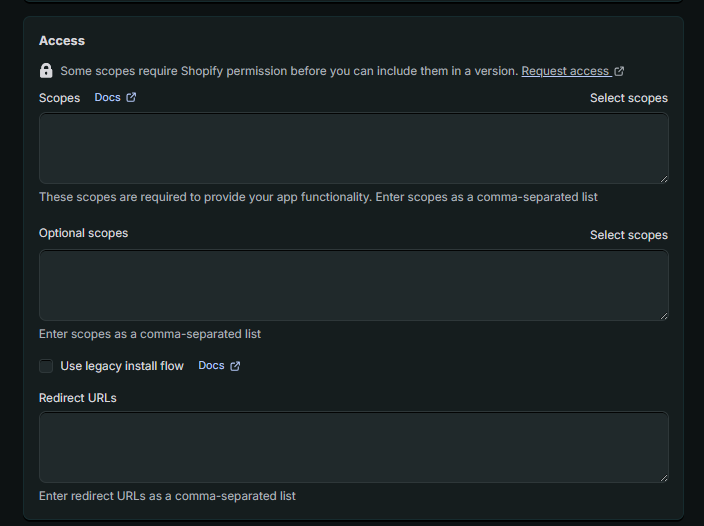
Task: Focus the Optional scopes text area
Action: [x=353, y=285]
